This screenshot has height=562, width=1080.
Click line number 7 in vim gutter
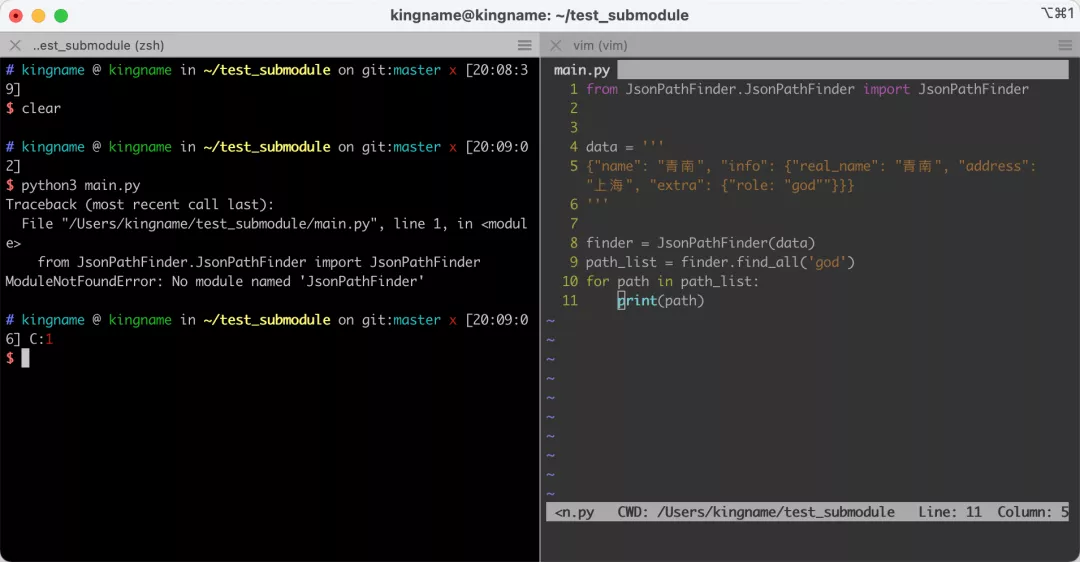coord(574,224)
